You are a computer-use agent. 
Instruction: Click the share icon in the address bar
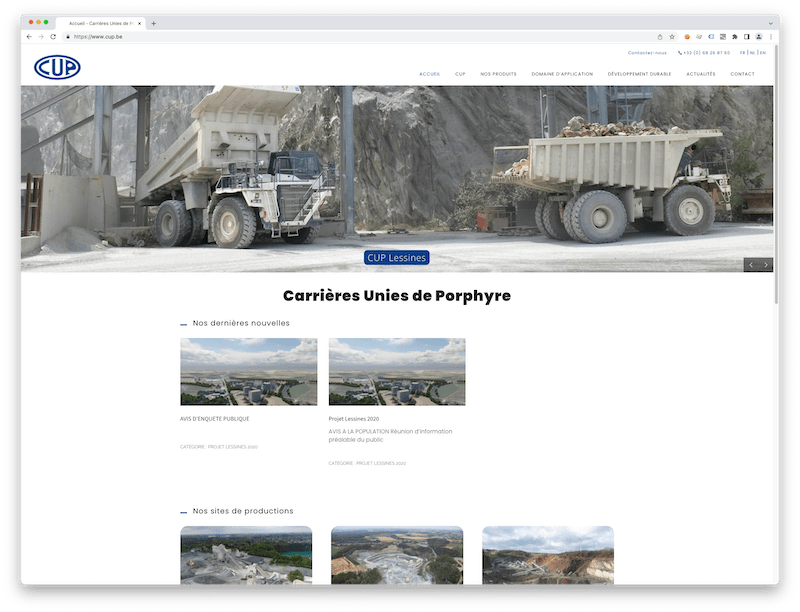click(x=660, y=37)
